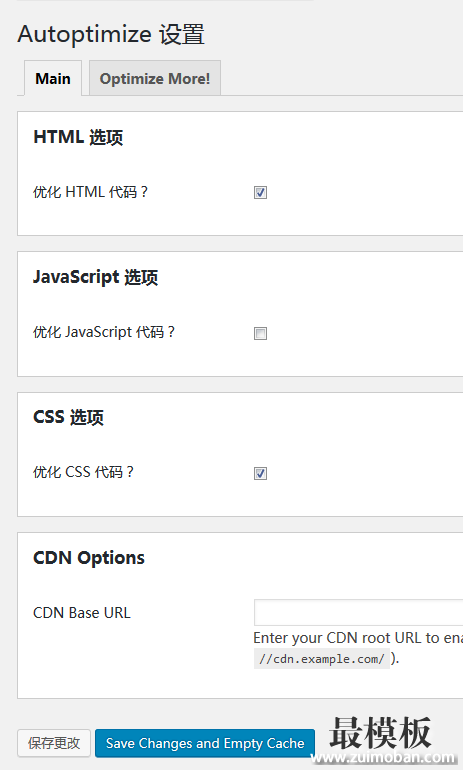
Task: Disable the optimize CSS code checkbox
Action: (260, 473)
